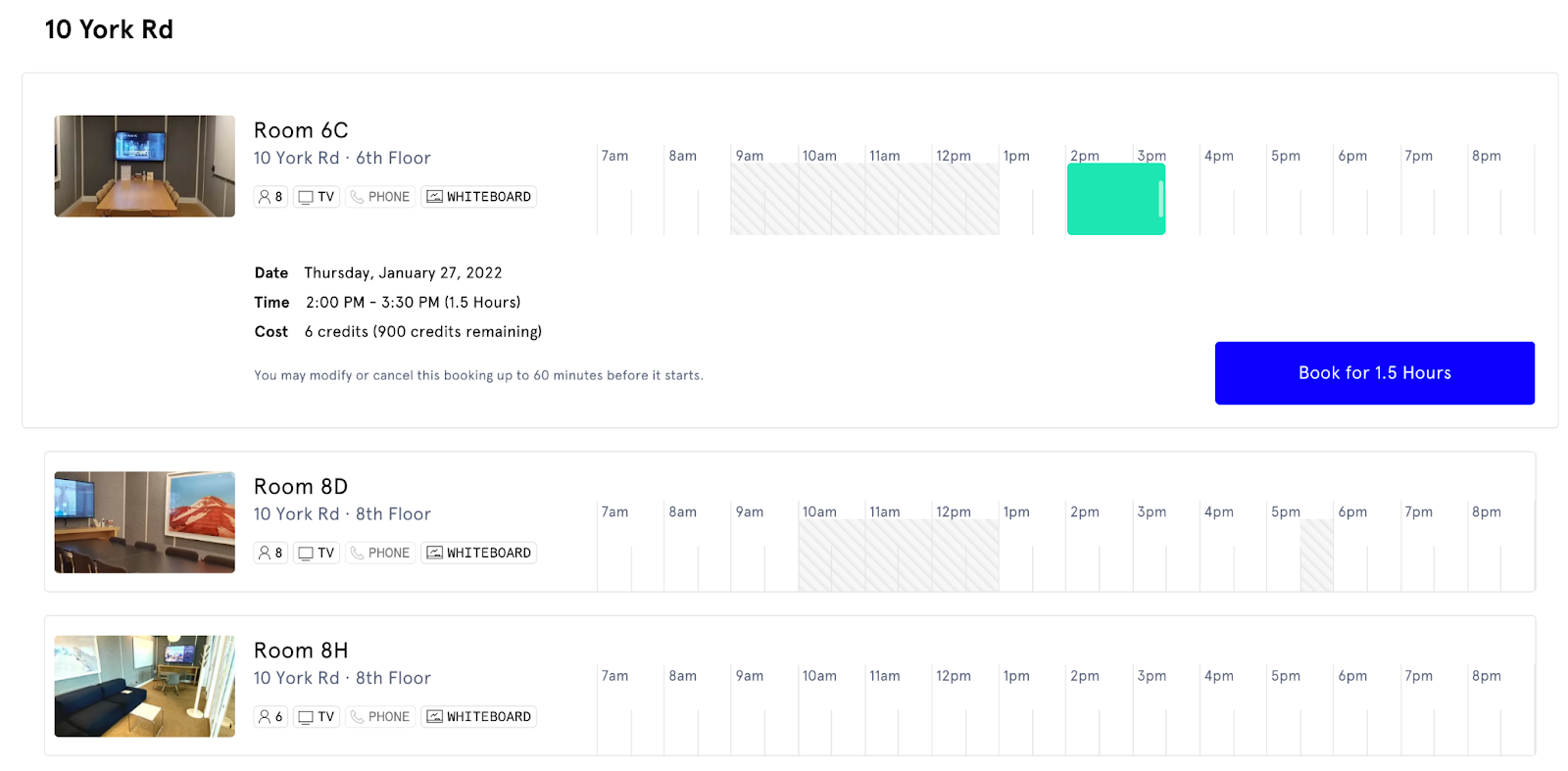Click the TV amenity icon for Room 8D
The width and height of the screenshot is (1568, 771).
[306, 554]
